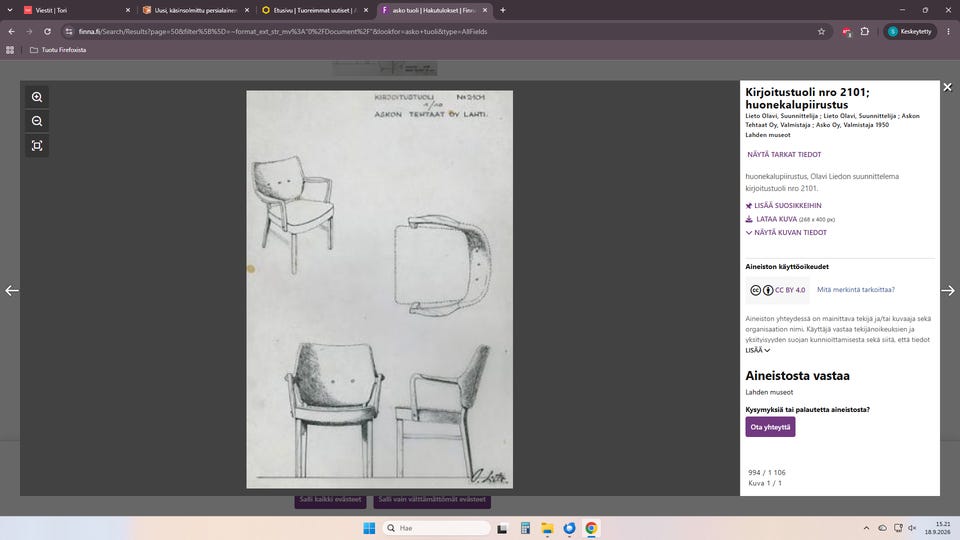
Task: Open the Keskeytetty profile button
Action: coord(910,31)
